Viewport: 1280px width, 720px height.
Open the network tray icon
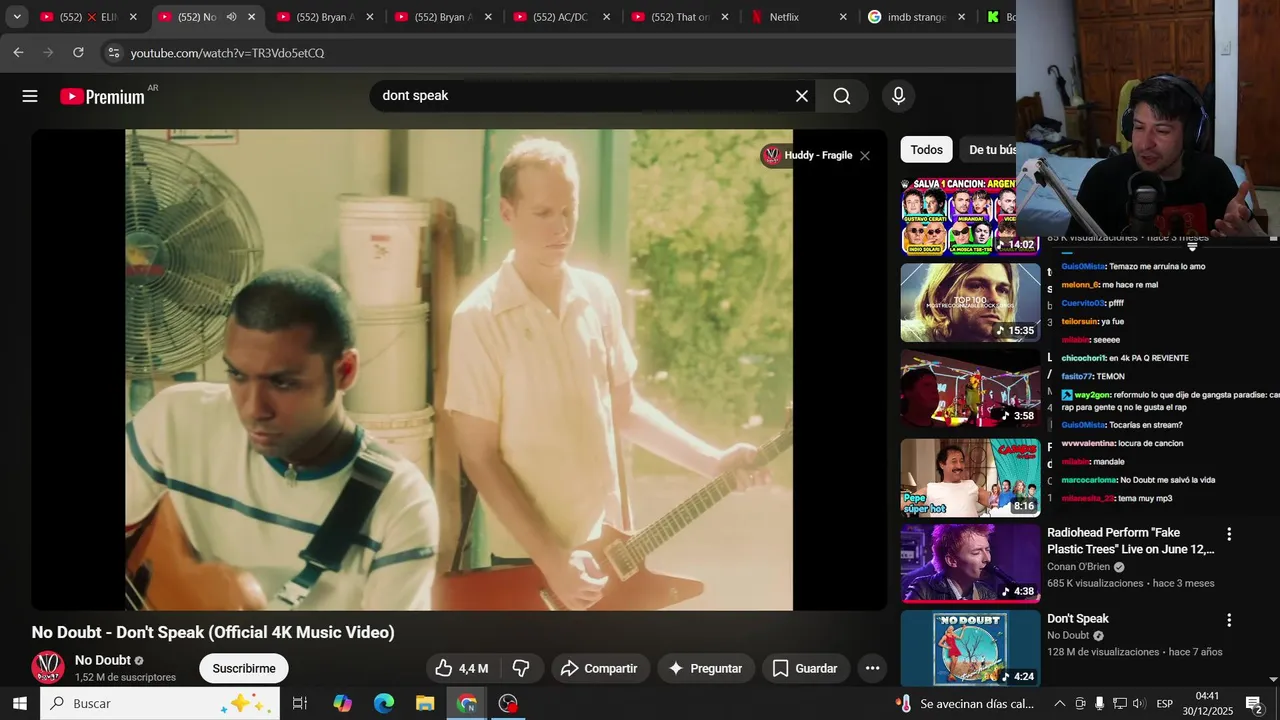(x=1120, y=703)
